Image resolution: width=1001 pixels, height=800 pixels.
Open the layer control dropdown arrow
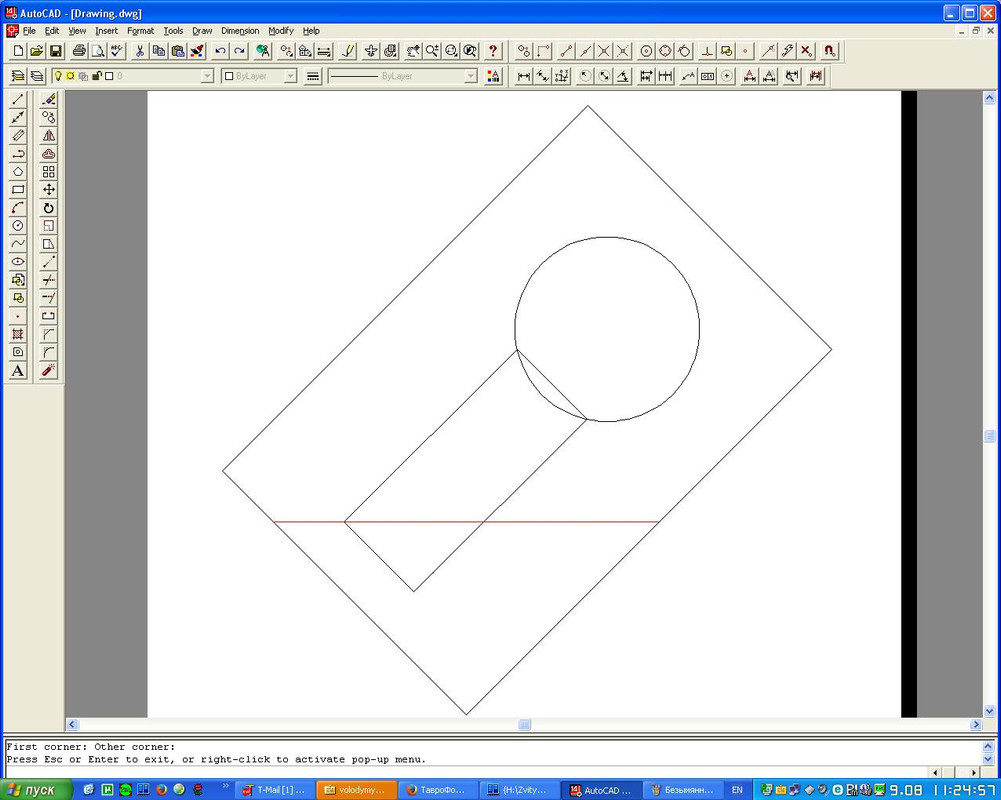pos(207,76)
